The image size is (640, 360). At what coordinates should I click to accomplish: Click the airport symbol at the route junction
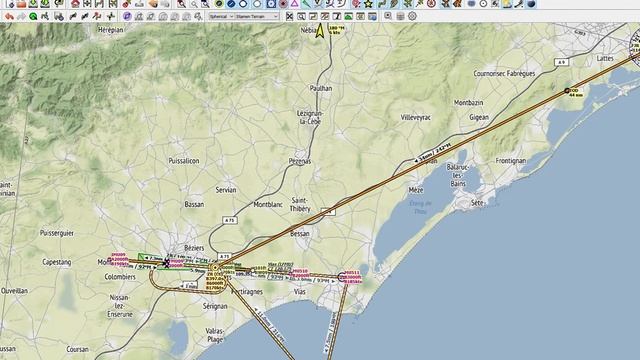point(215,268)
